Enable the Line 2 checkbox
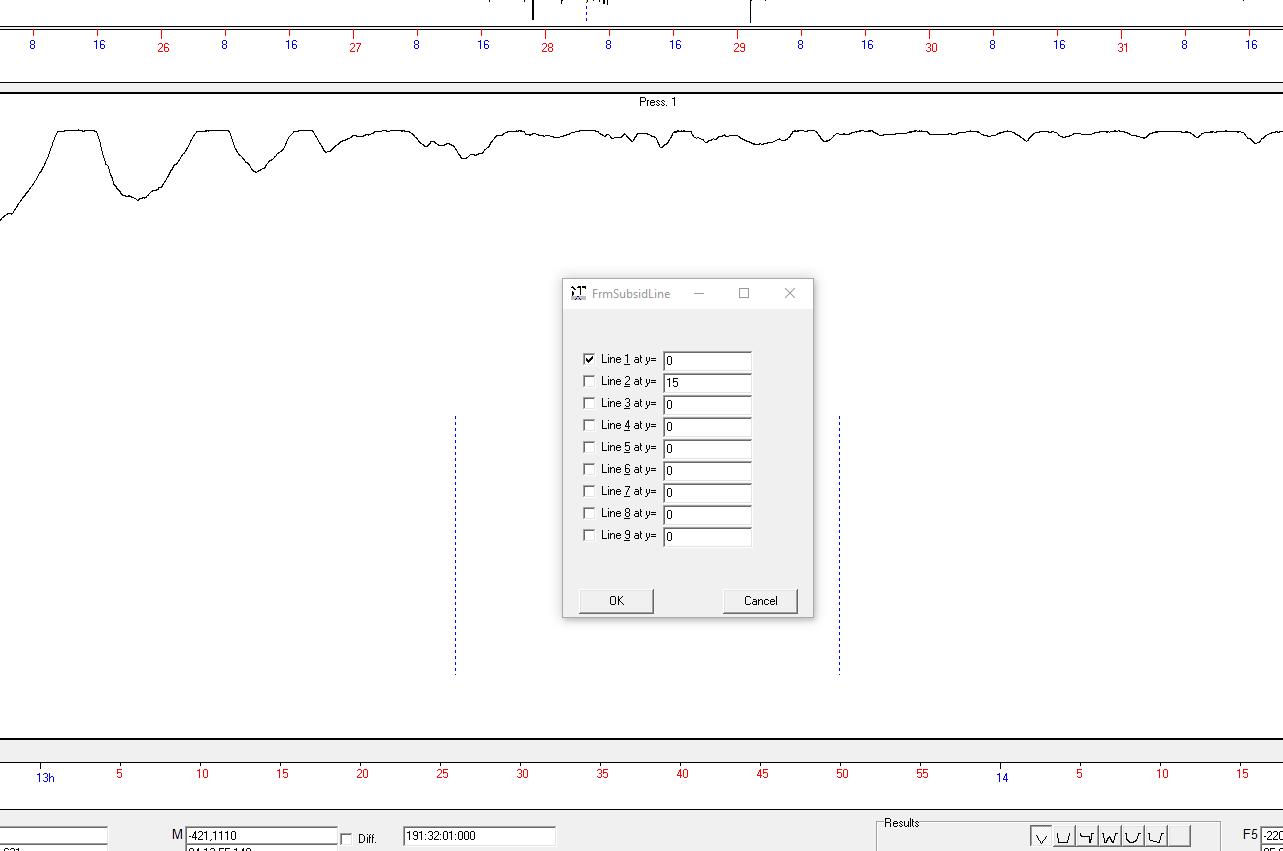The image size is (1283, 851). point(589,381)
